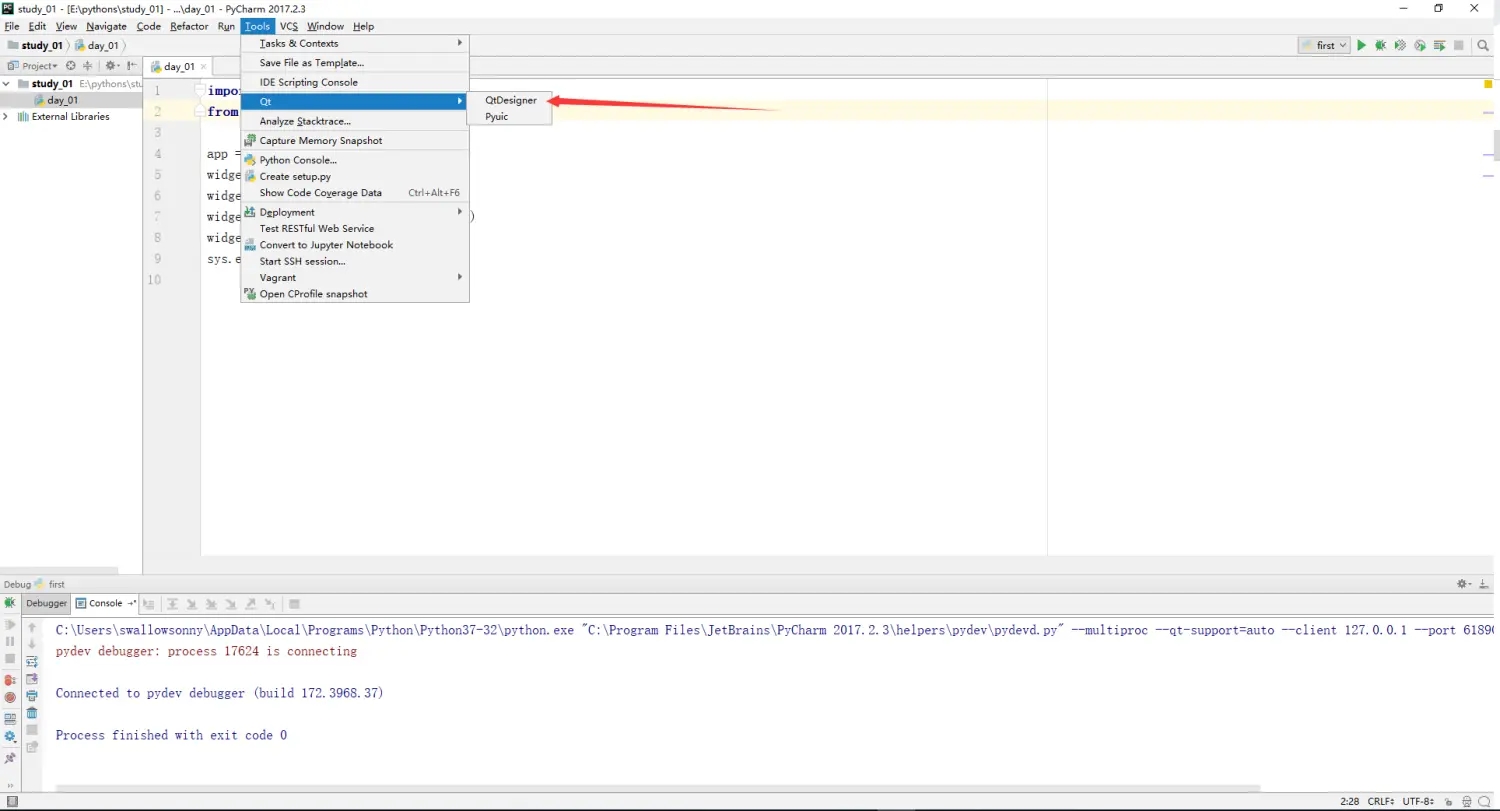Open Project panel gear settings
The width and height of the screenshot is (1500, 811).
110,65
